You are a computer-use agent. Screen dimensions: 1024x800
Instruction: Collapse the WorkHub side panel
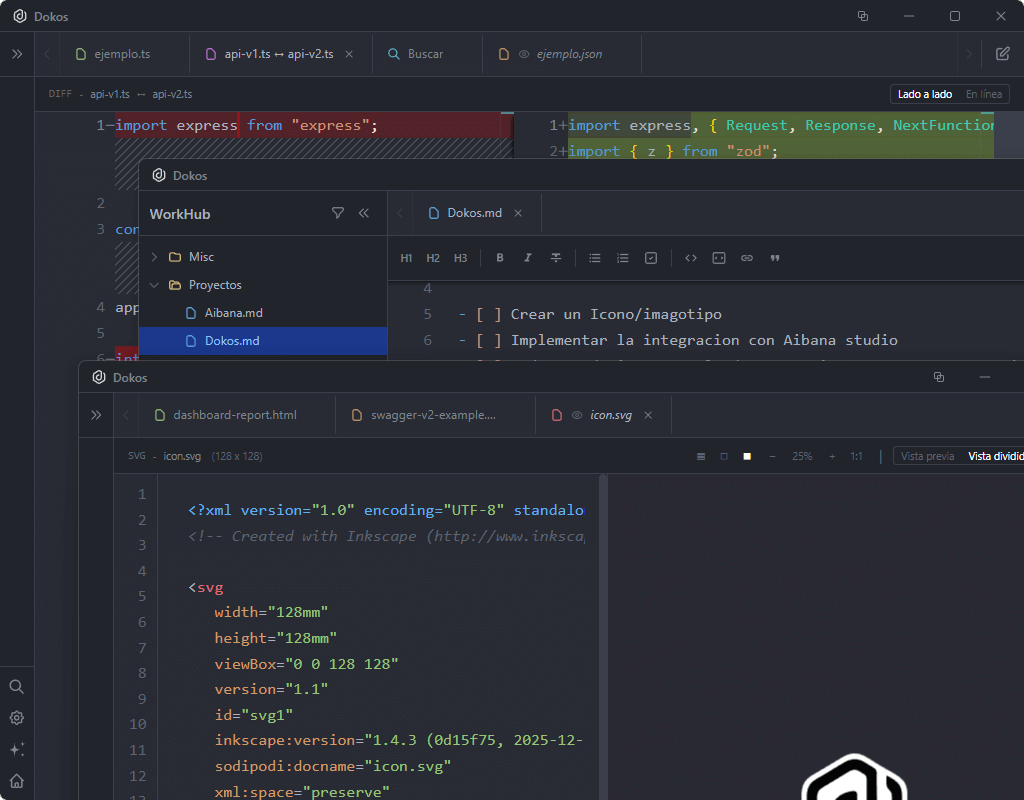click(364, 213)
